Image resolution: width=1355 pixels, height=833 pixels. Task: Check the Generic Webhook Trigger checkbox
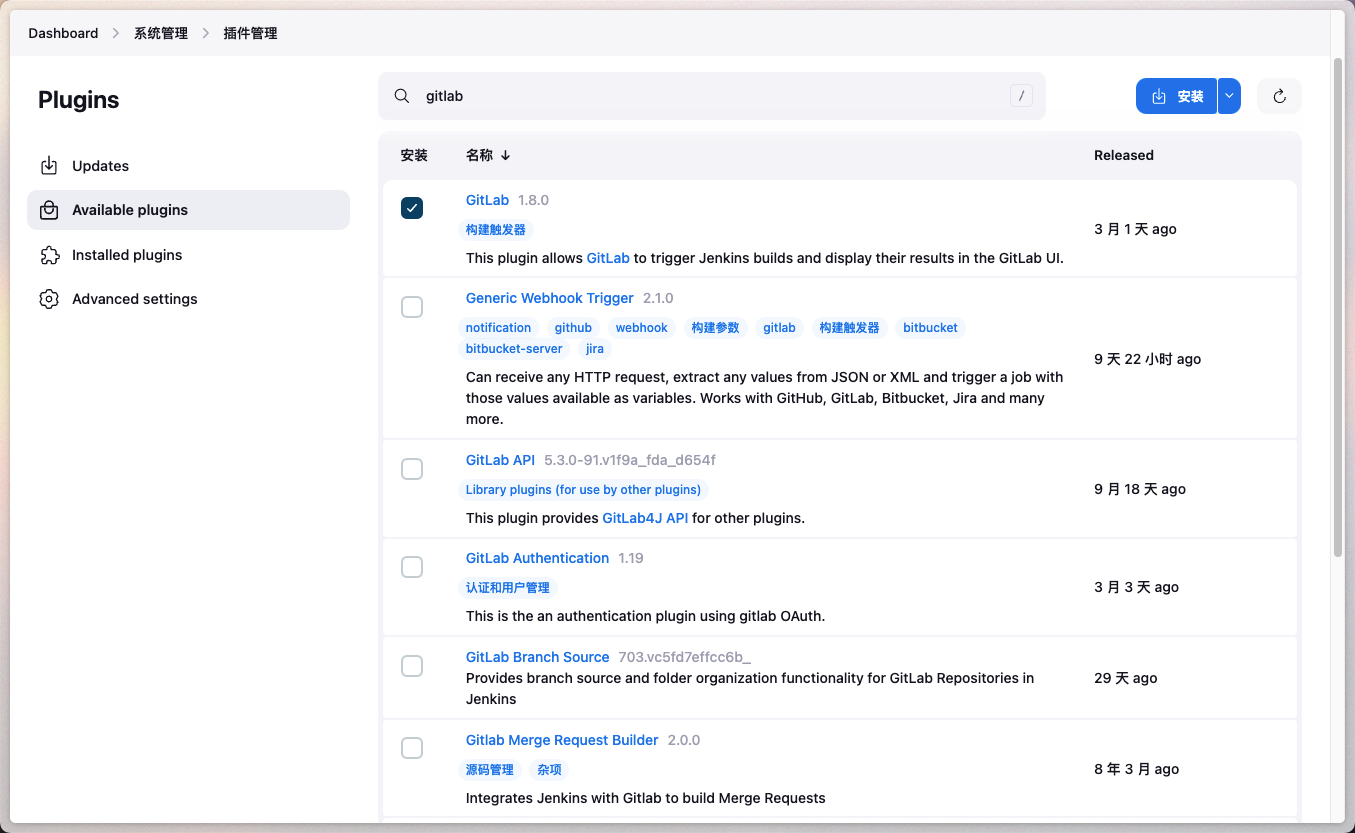pos(412,307)
